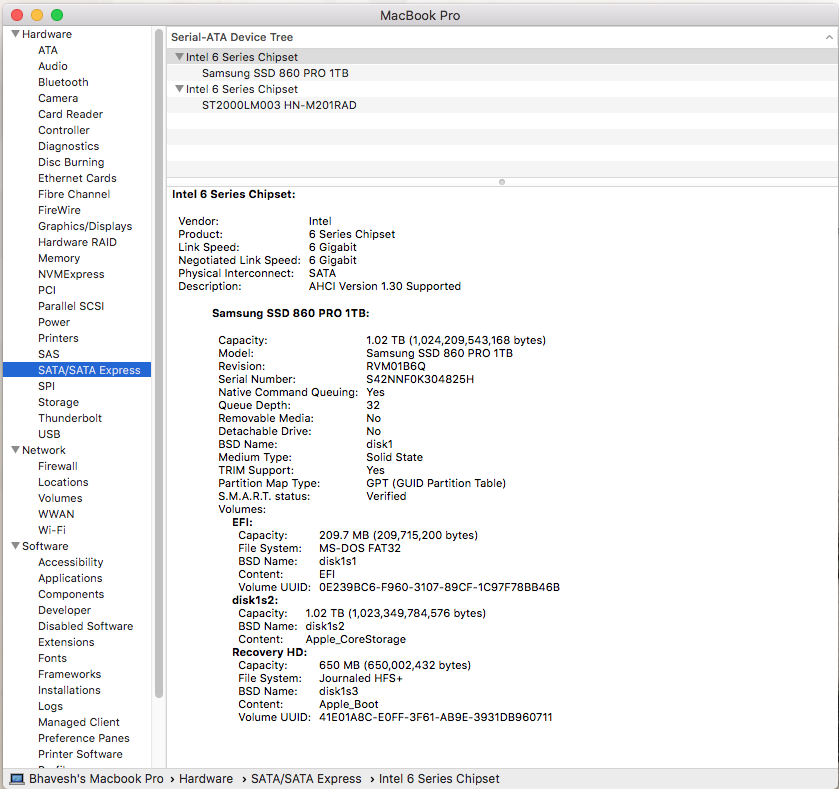
Task: Open Applications software list
Action: 70,578
